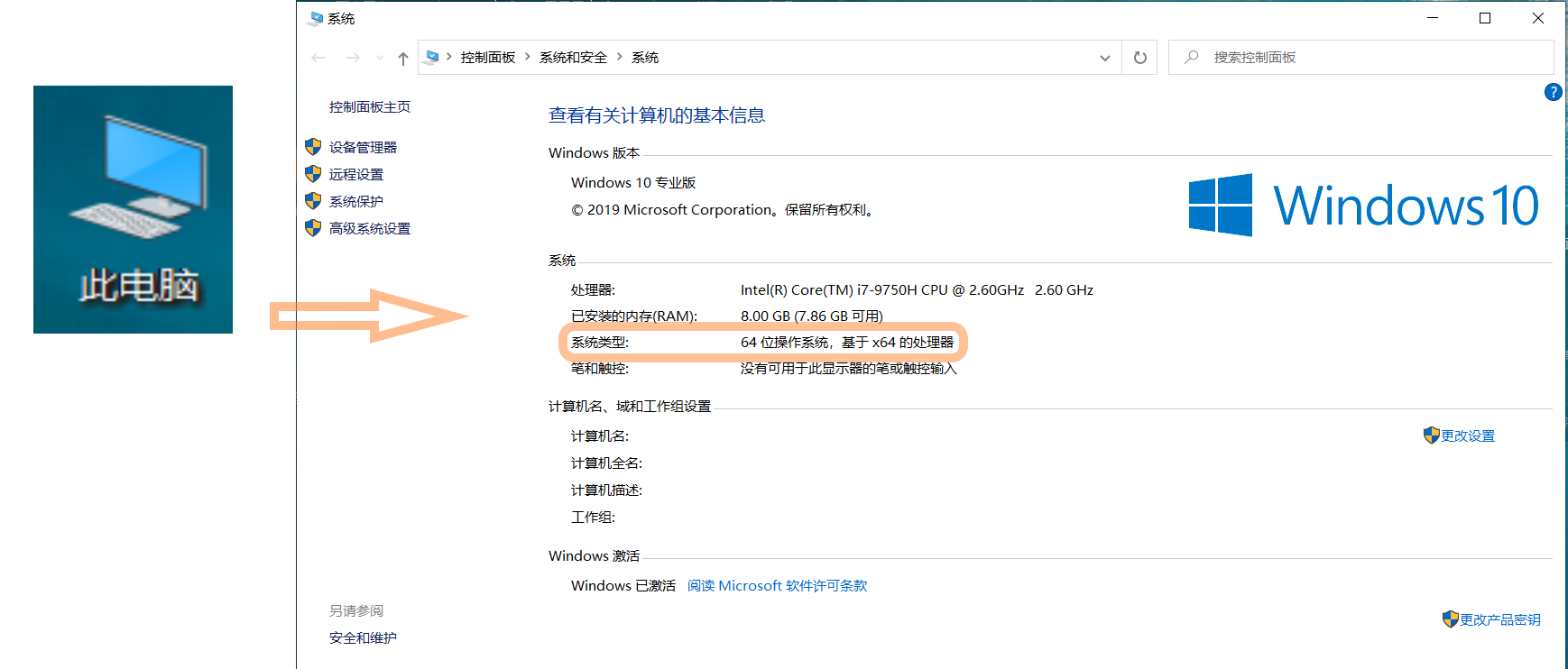Click the 计算机描述: label
1568x669 pixels.
[606, 490]
